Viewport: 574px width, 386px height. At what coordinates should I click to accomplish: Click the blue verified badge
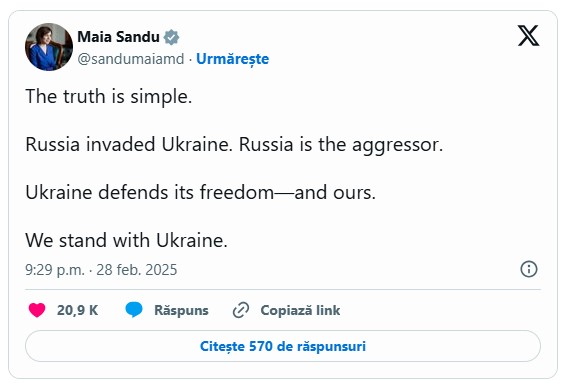tap(171, 37)
